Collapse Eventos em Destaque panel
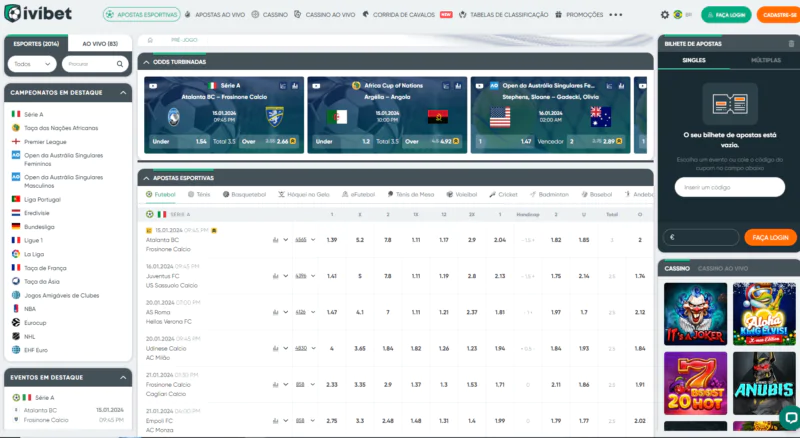Viewport: 800px width, 438px height. click(x=123, y=377)
